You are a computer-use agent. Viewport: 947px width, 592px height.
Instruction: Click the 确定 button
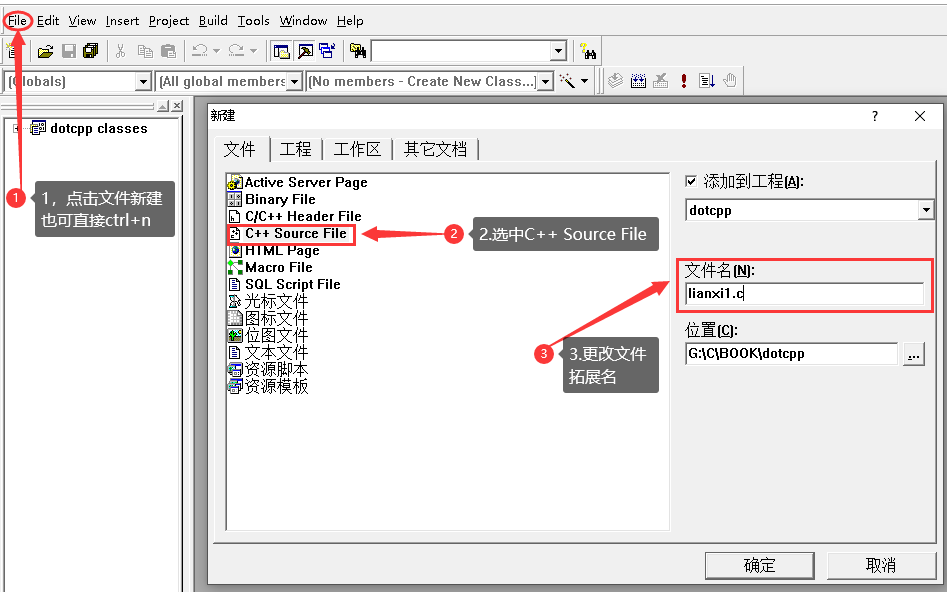click(759, 565)
